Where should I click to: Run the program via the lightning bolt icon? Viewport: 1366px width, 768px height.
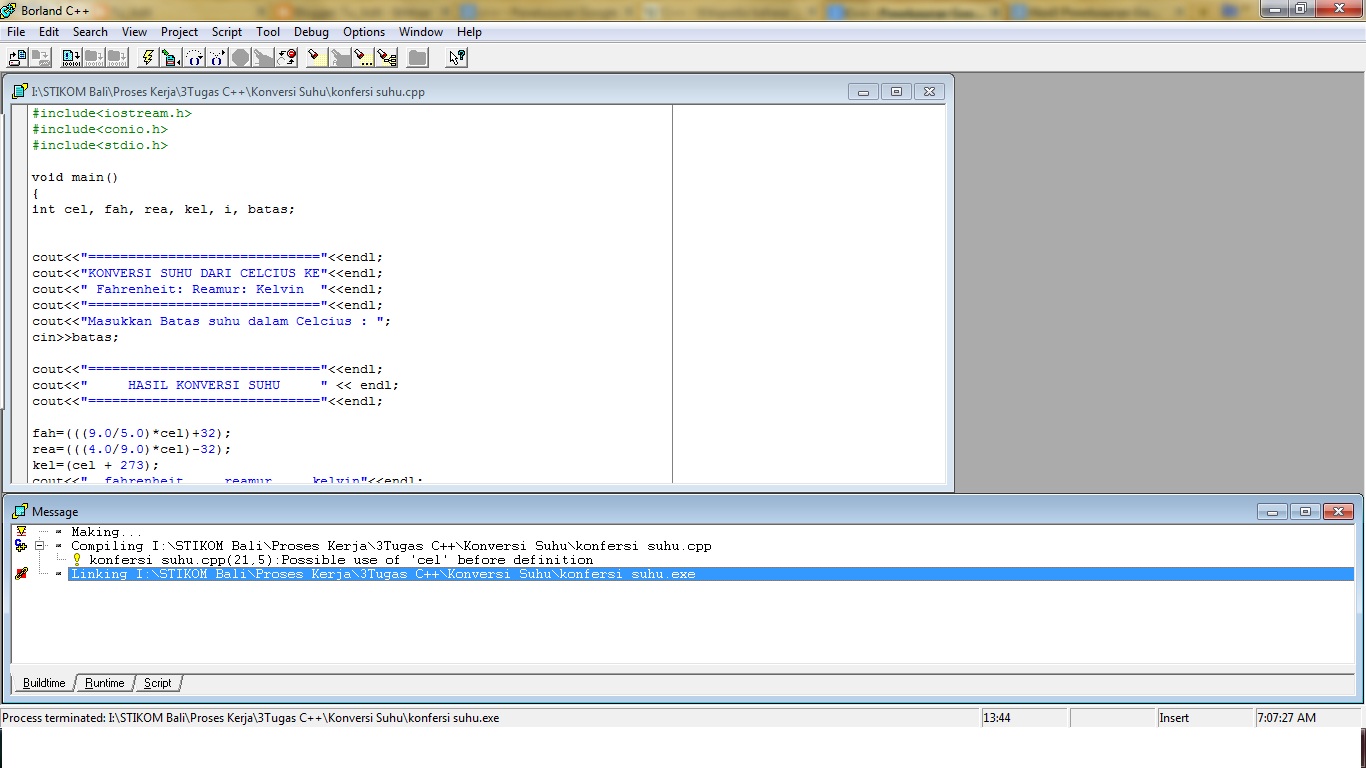tap(147, 57)
